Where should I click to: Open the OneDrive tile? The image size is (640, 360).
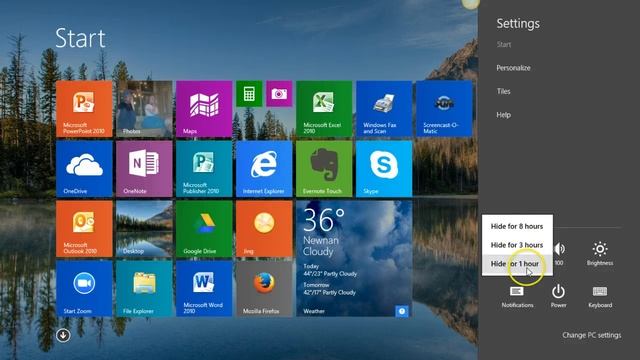point(84,169)
